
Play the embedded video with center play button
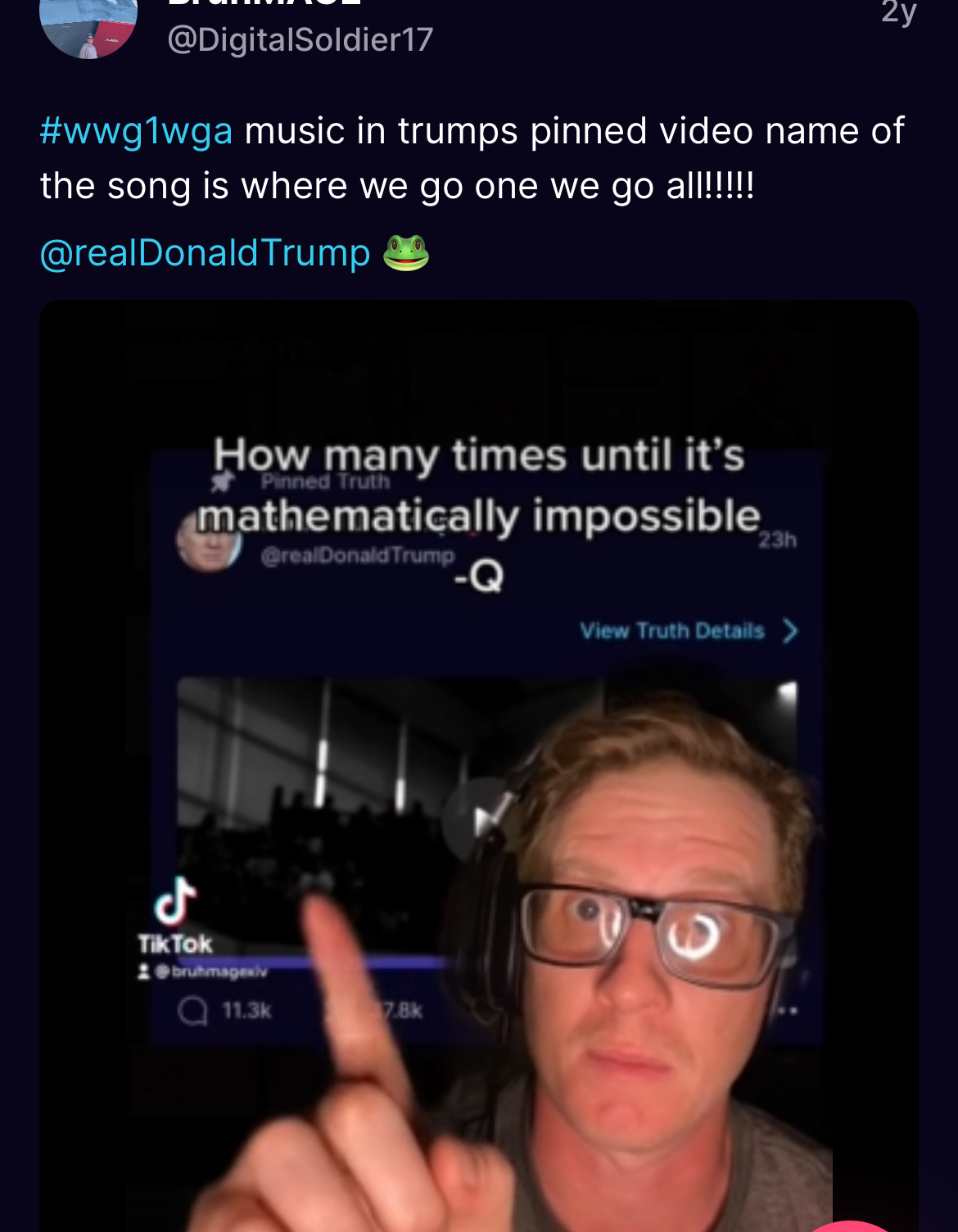[481, 820]
